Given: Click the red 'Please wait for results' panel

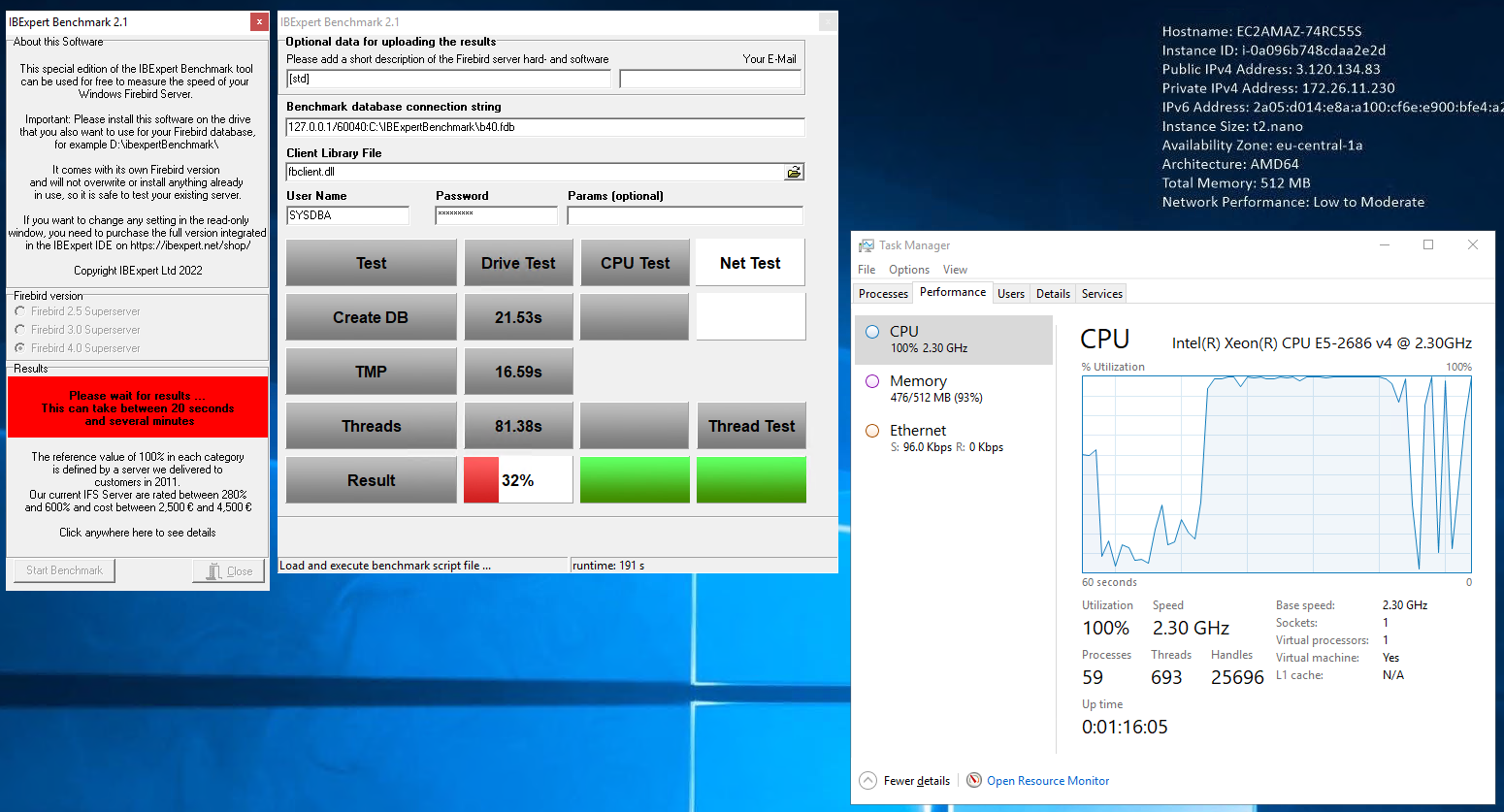Looking at the screenshot, I should pyautogui.click(x=138, y=407).
